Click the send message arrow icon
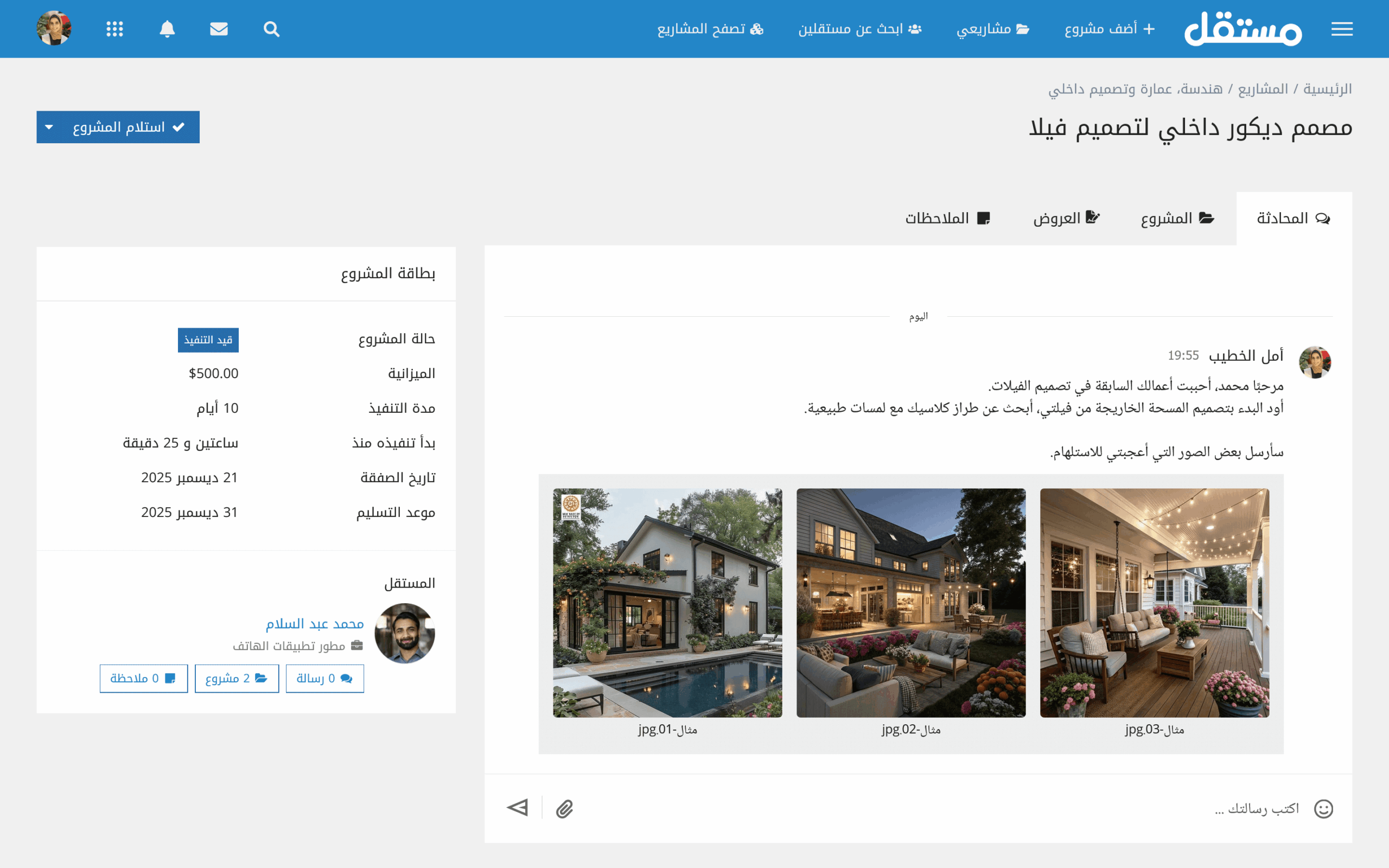 coord(518,808)
